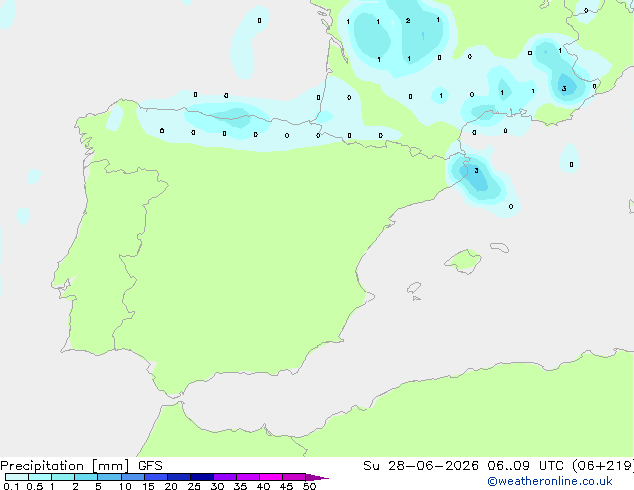Screen dimensions: 634x490
Task: Click the legend label '35'
Action: click(240, 486)
